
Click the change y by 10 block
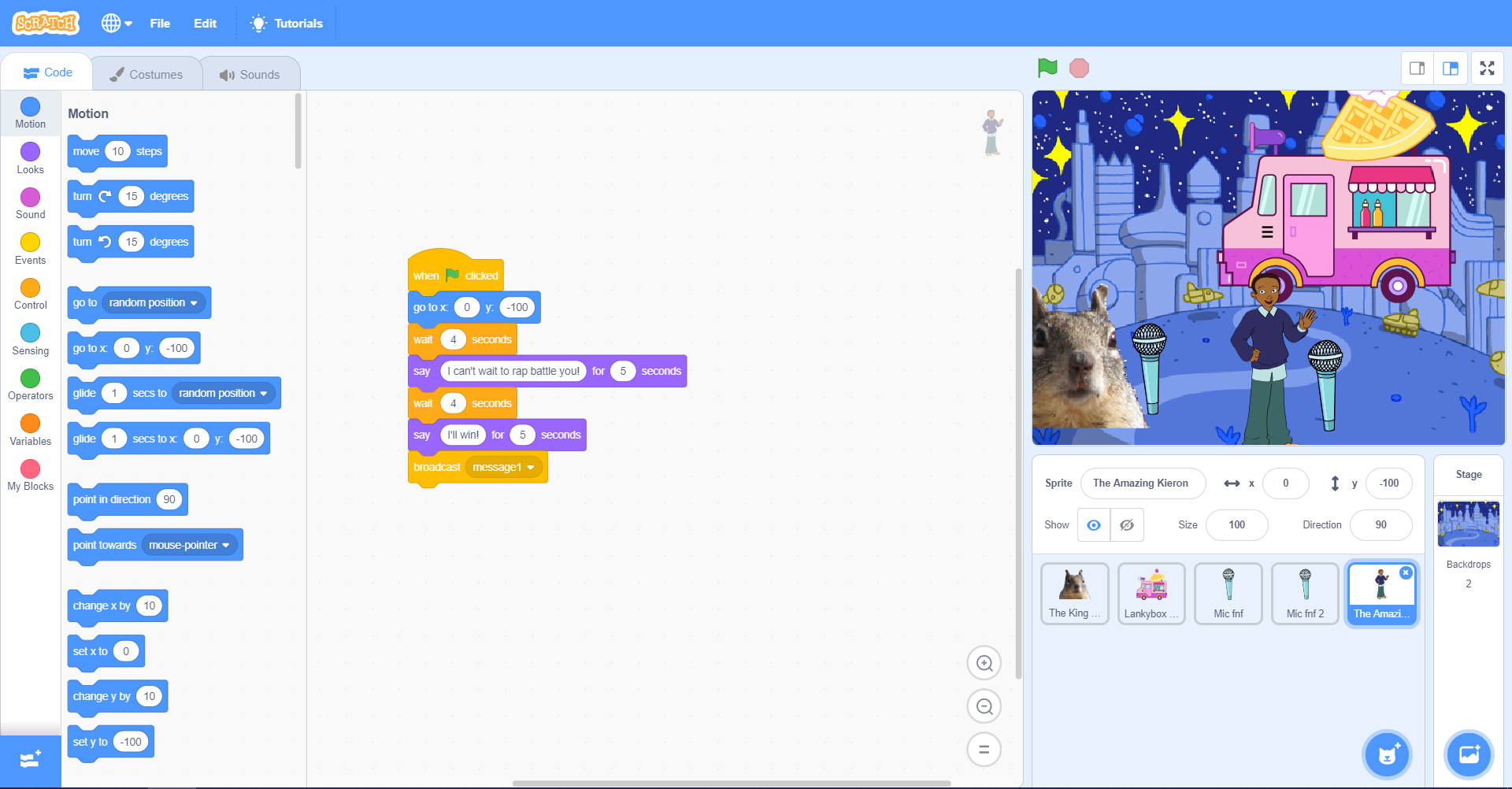pos(117,697)
